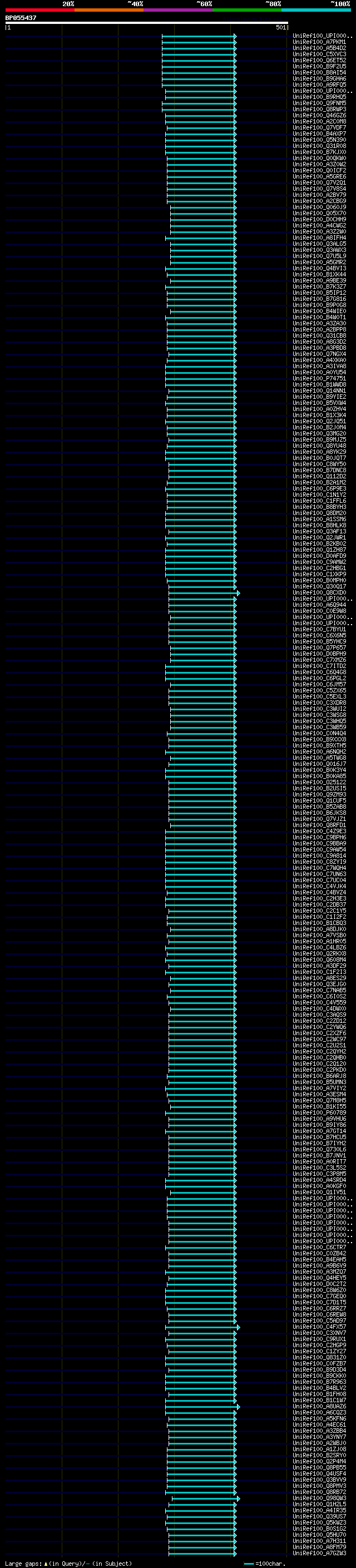
Task: Select the UniRef100_A6NQH2 label
Action: [319, 752]
